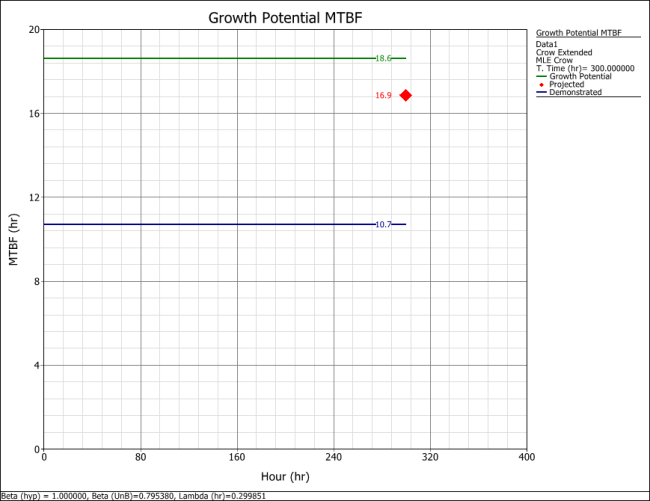Click the Crow Extended legend text
Viewport: 650px width, 501px height.
tap(564, 52)
